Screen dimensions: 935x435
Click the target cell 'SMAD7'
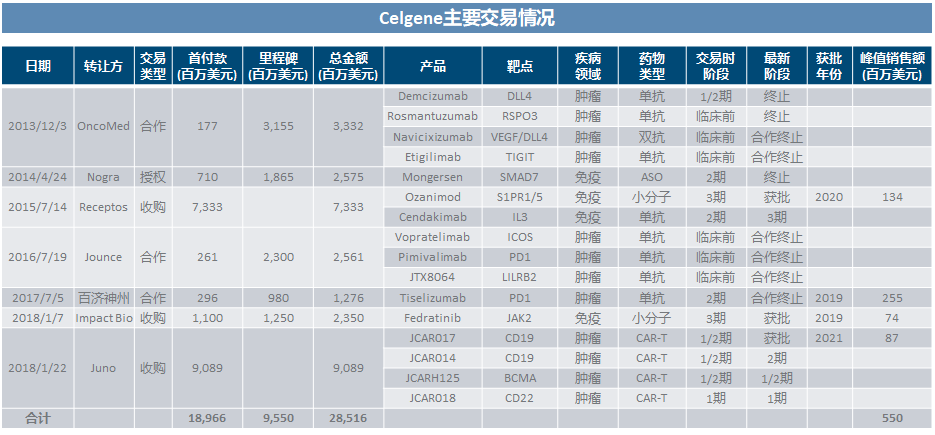pos(519,177)
